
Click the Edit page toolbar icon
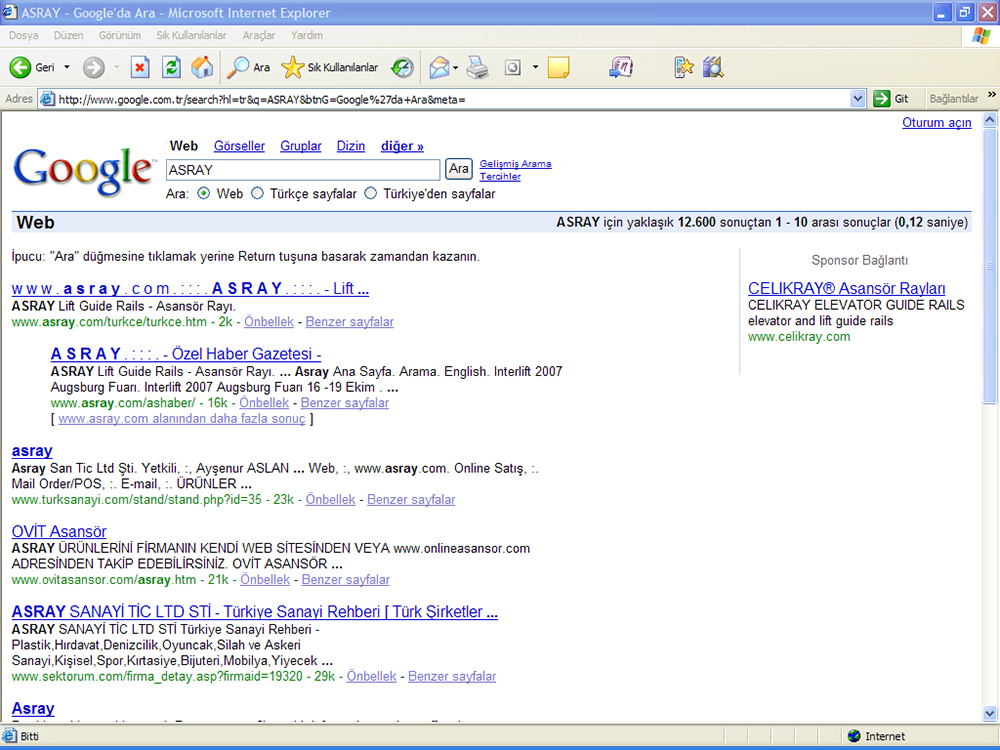pyautogui.click(x=513, y=67)
